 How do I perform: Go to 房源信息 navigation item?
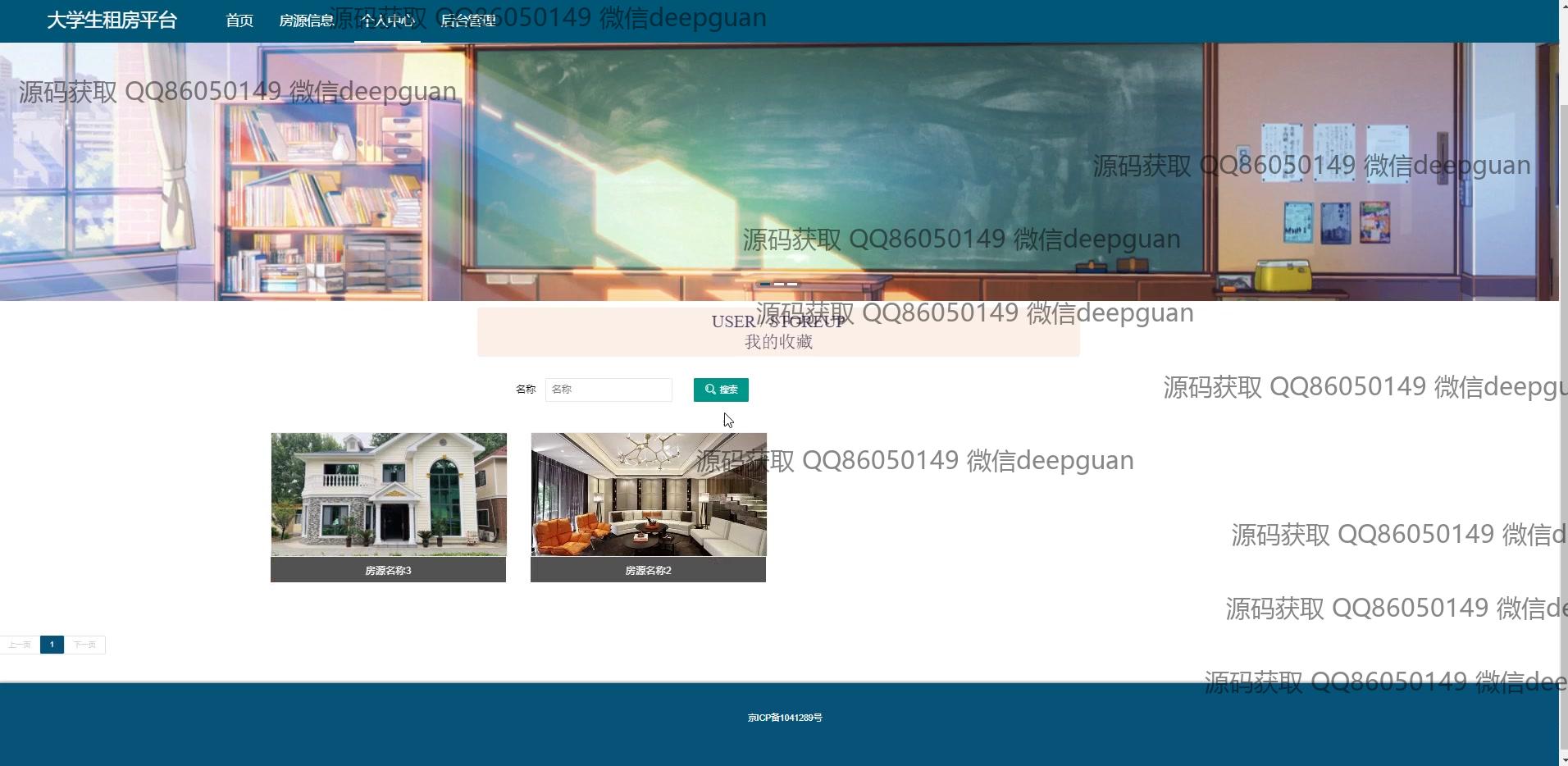pos(306,21)
